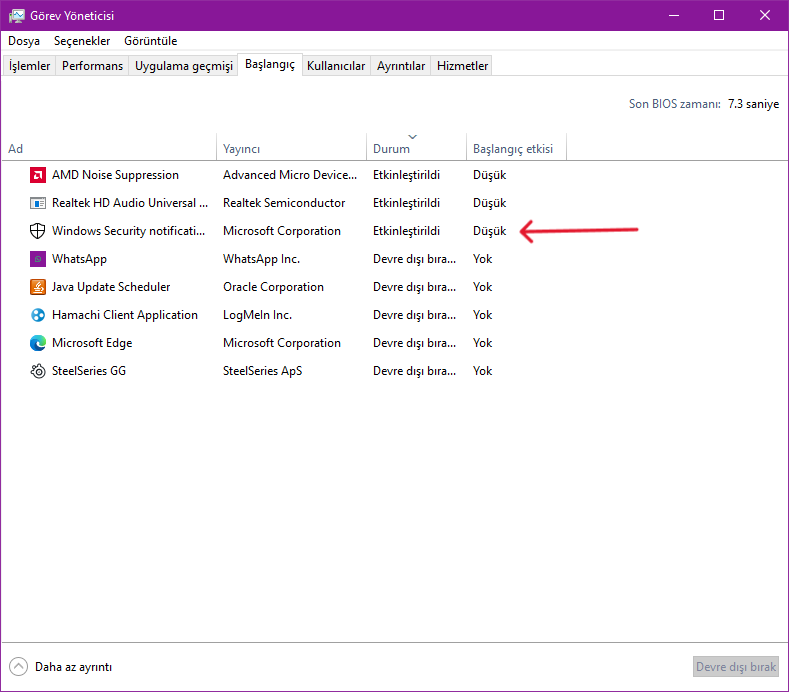
Task: Select the SteelSeries GG row name
Action: (89, 371)
